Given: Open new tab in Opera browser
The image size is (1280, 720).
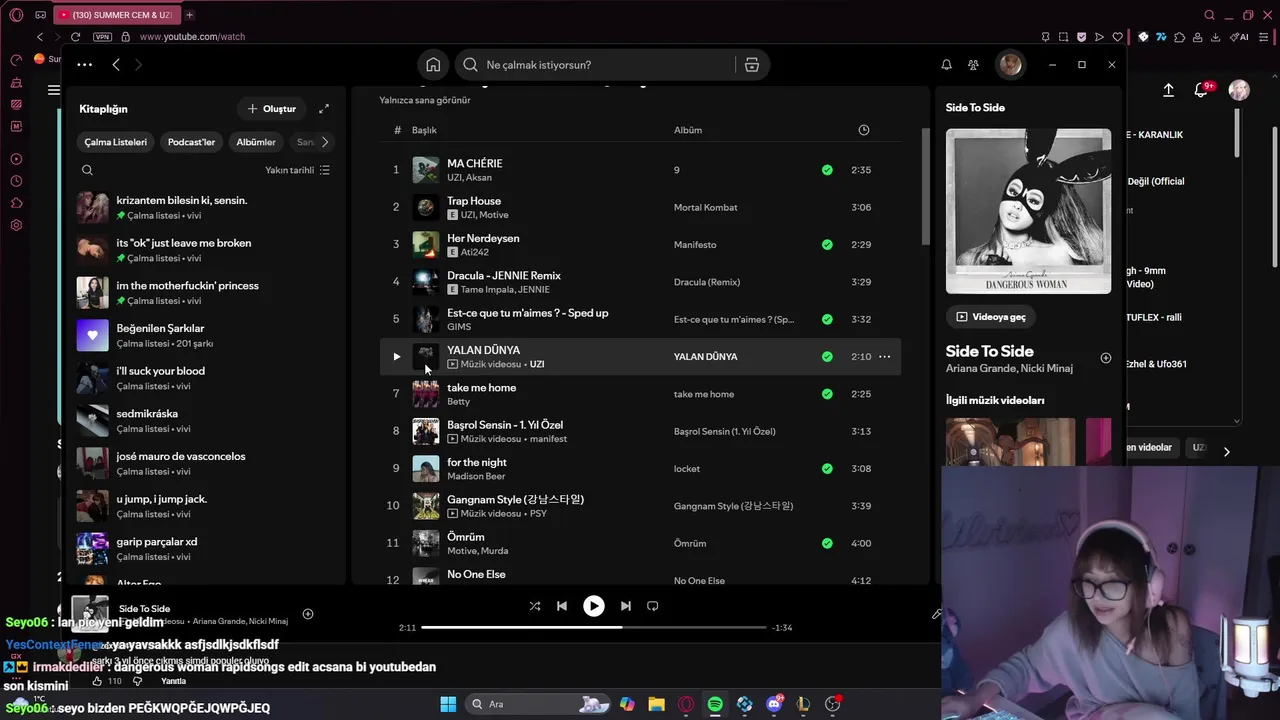Looking at the screenshot, I should tap(189, 15).
